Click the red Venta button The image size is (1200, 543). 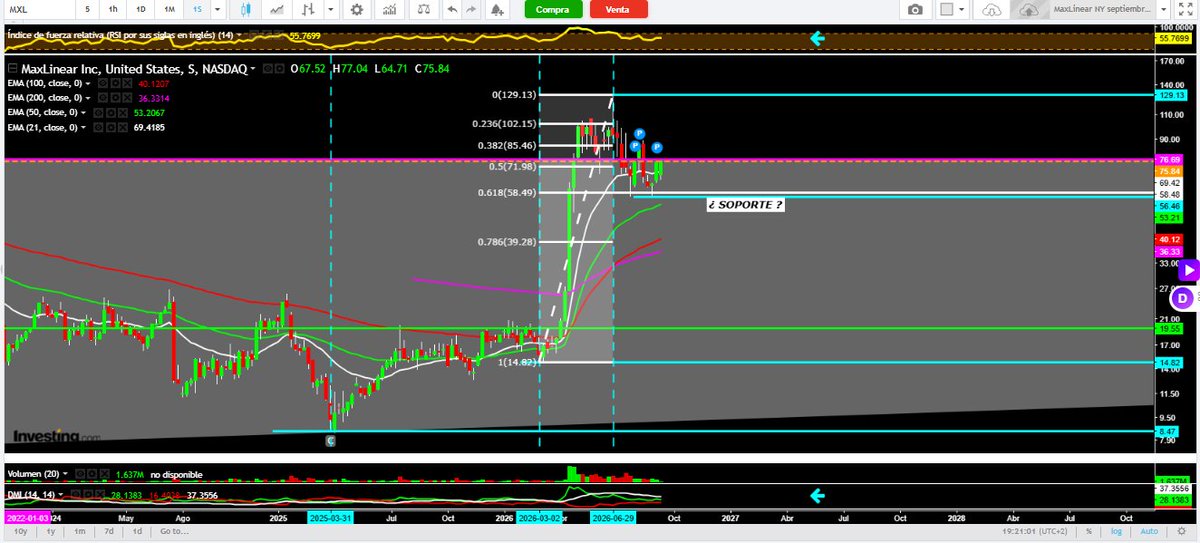tap(618, 9)
